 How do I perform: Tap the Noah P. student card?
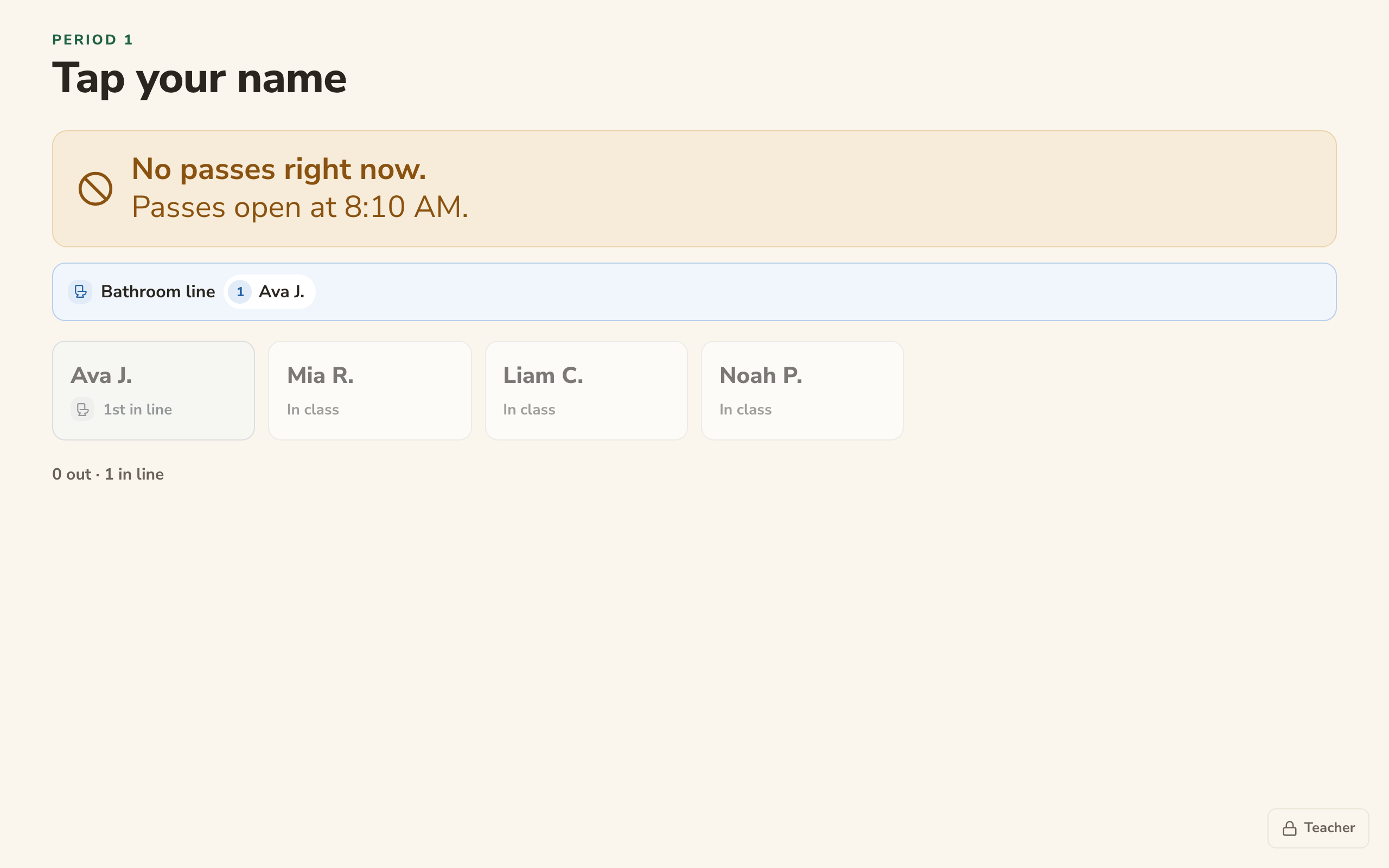(802, 391)
